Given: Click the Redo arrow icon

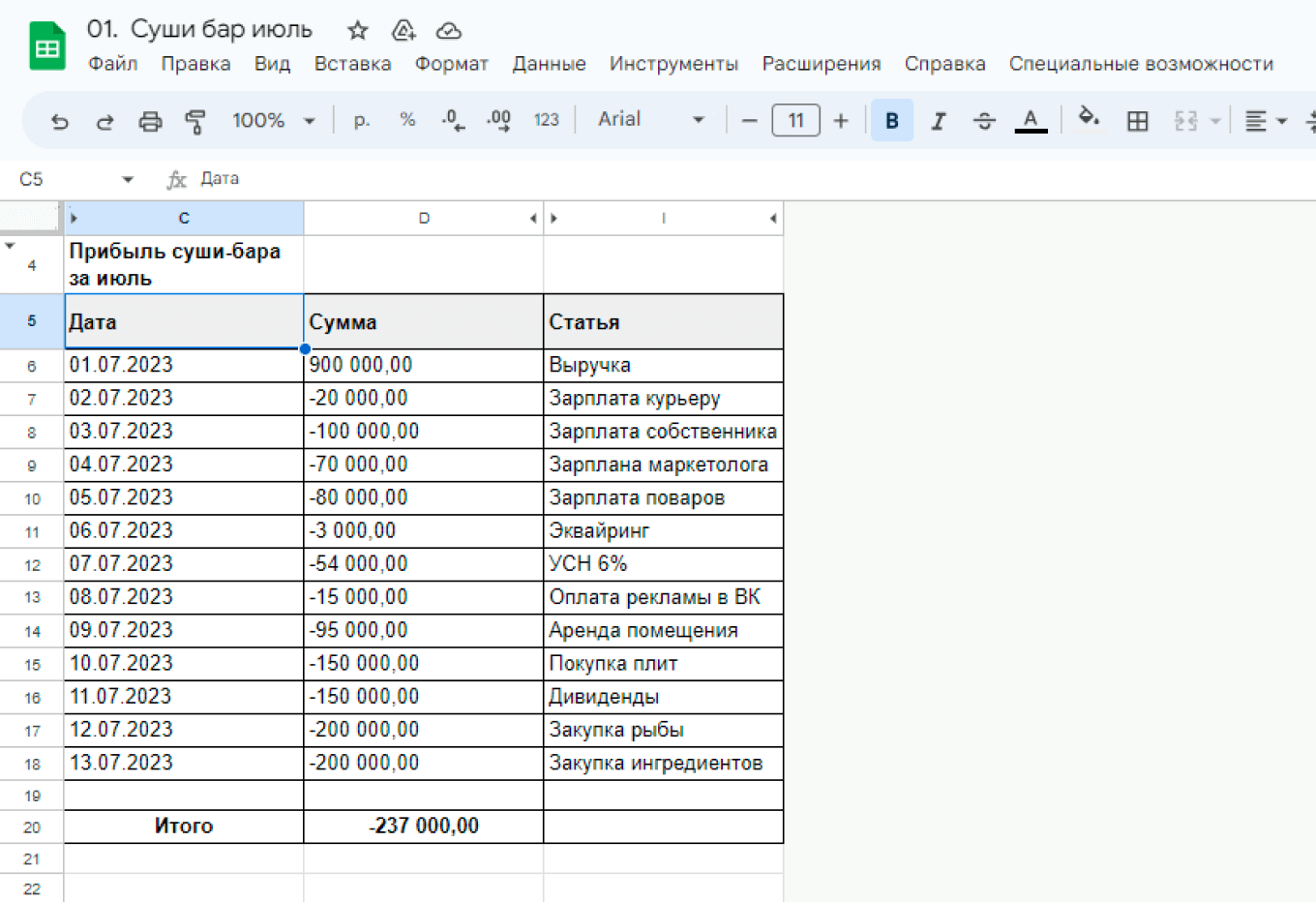Looking at the screenshot, I should pyautogui.click(x=105, y=121).
